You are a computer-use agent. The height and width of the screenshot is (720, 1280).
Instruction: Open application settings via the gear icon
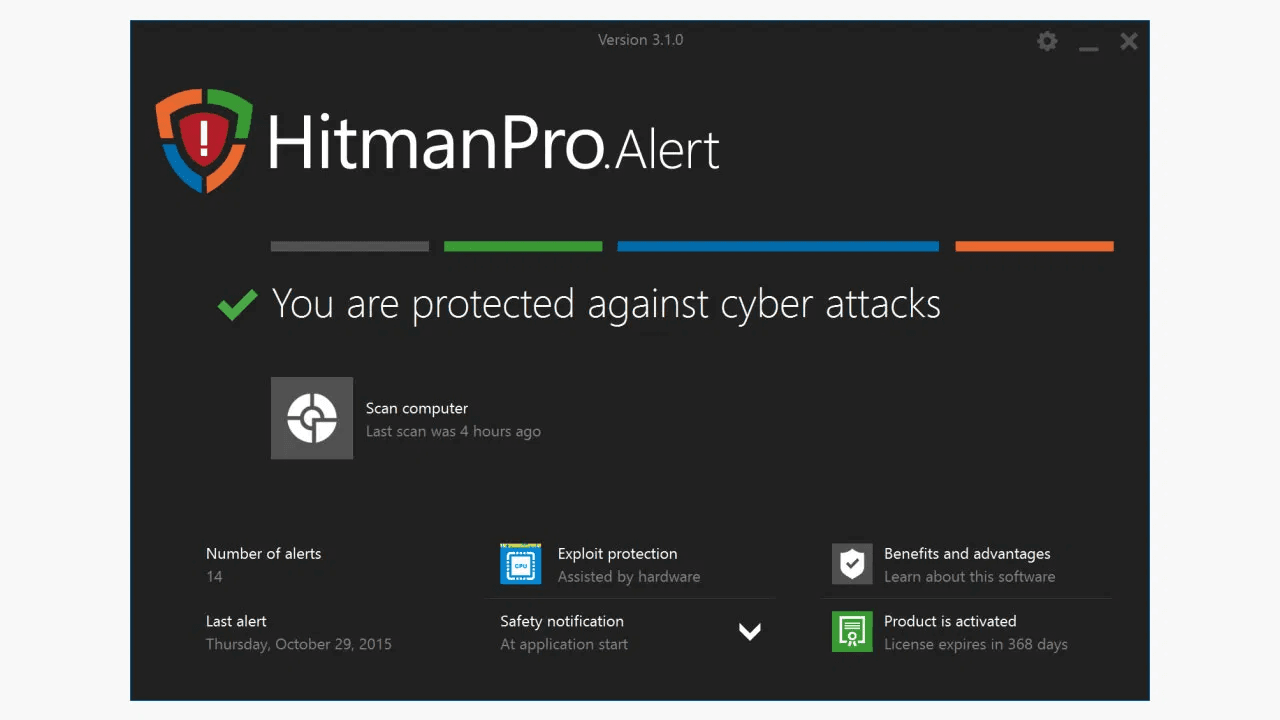click(x=1047, y=41)
